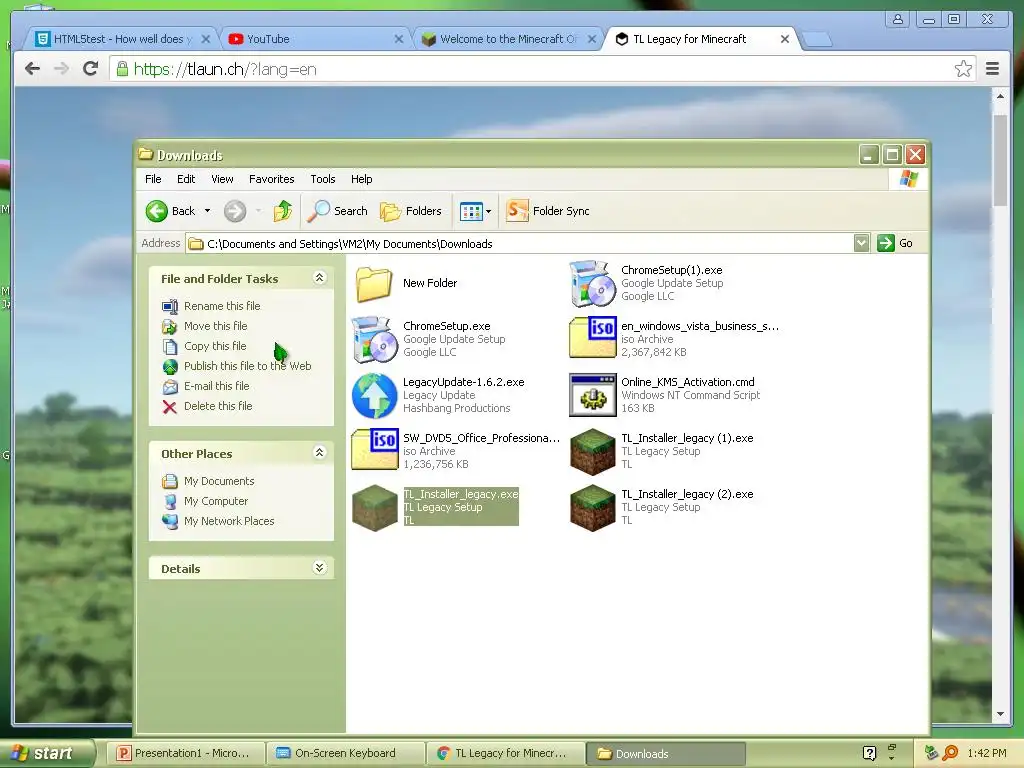Click the Online_KMS_Activation.cmd file name
Image resolution: width=1024 pixels, height=768 pixels.
point(688,382)
